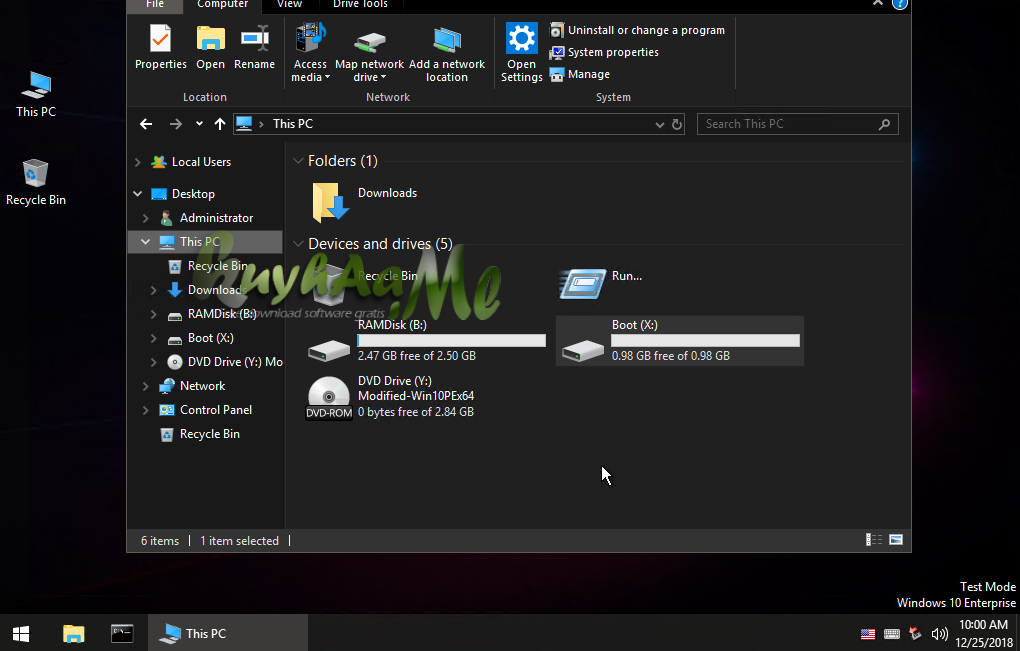1020x651 pixels.
Task: Click Add a network location
Action: point(447,52)
